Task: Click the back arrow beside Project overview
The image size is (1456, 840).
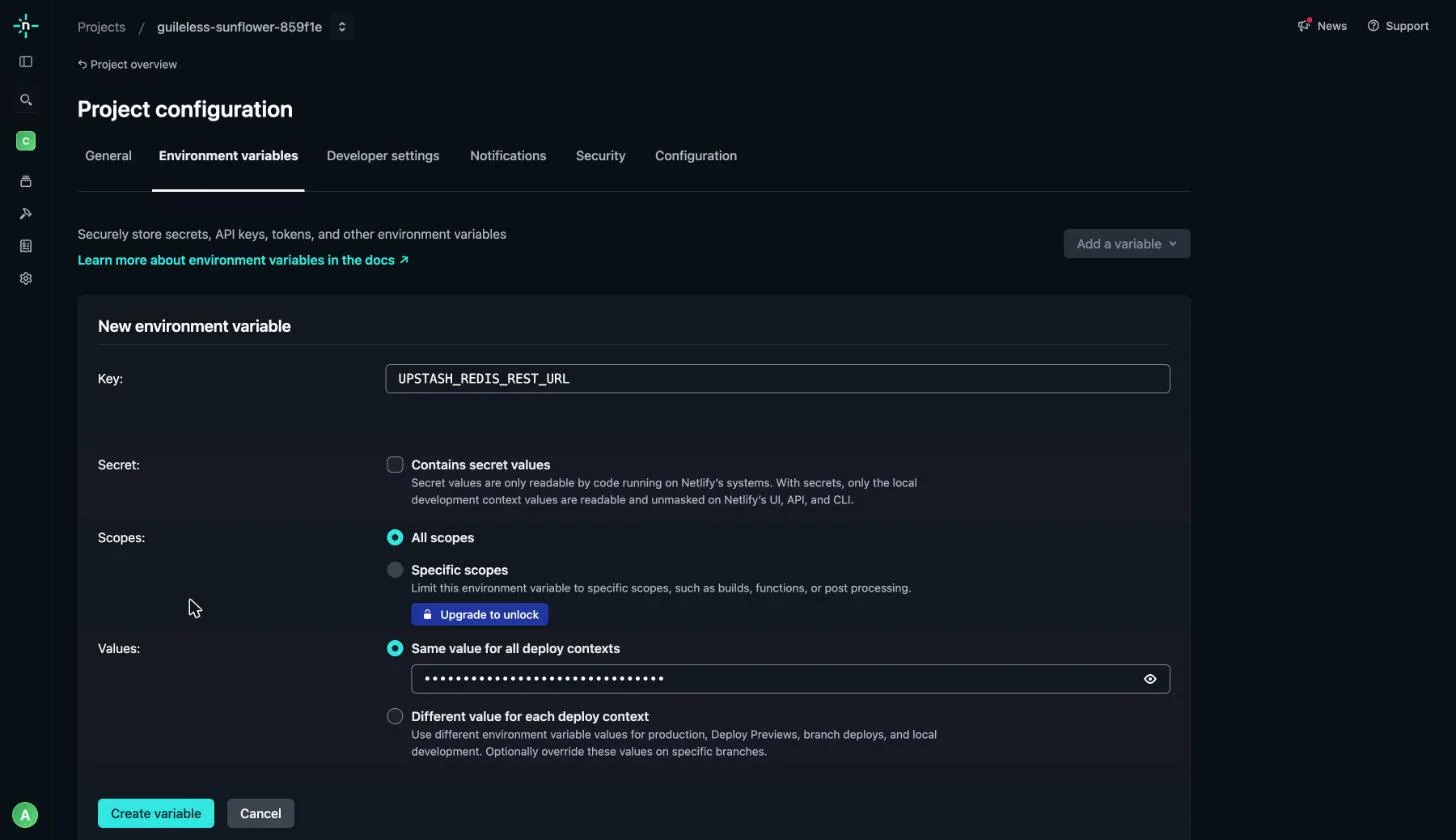Action: (82, 65)
